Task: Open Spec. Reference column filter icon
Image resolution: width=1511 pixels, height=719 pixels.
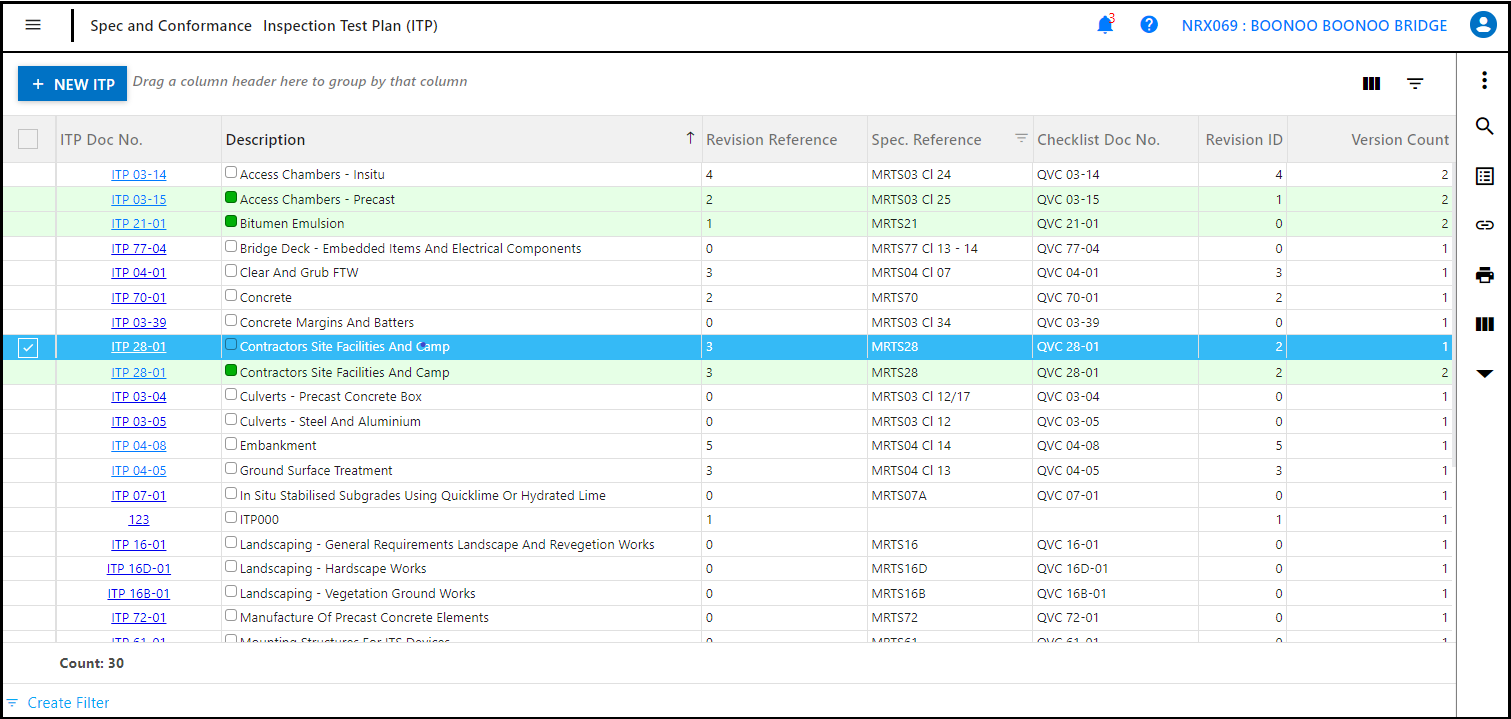Action: pyautogui.click(x=1021, y=138)
